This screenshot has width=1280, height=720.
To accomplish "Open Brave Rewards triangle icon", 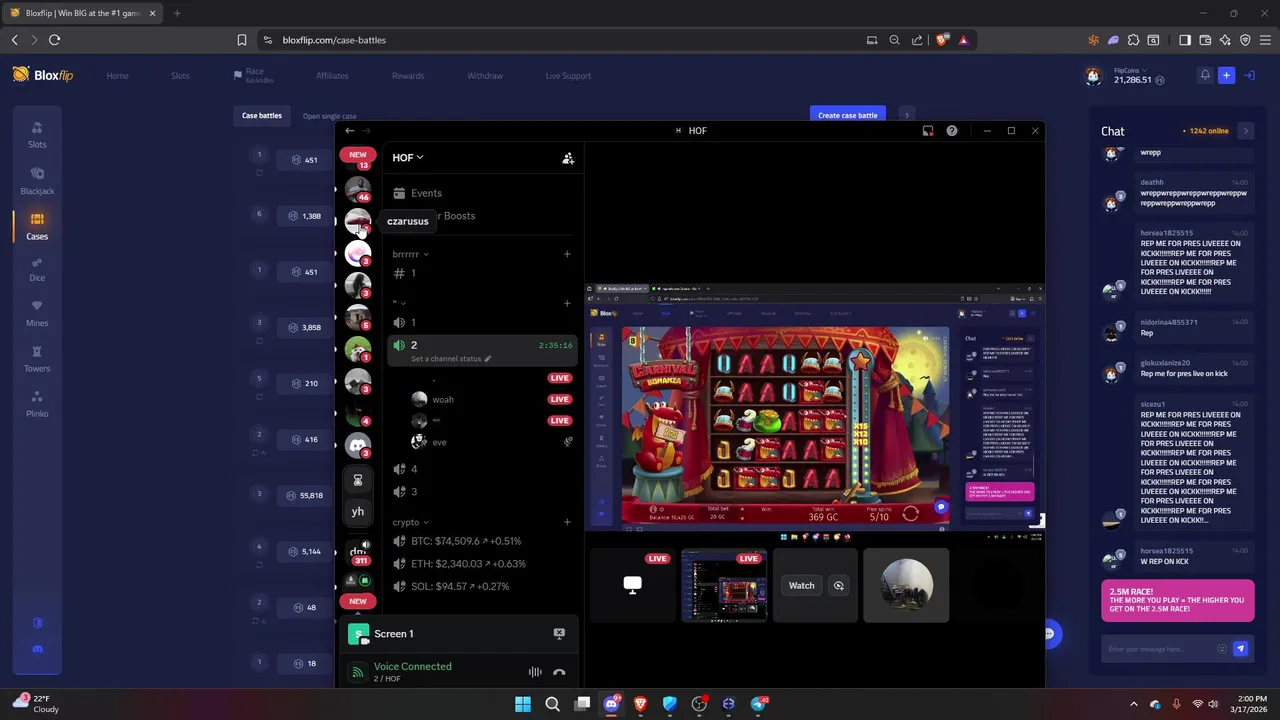I will (963, 40).
